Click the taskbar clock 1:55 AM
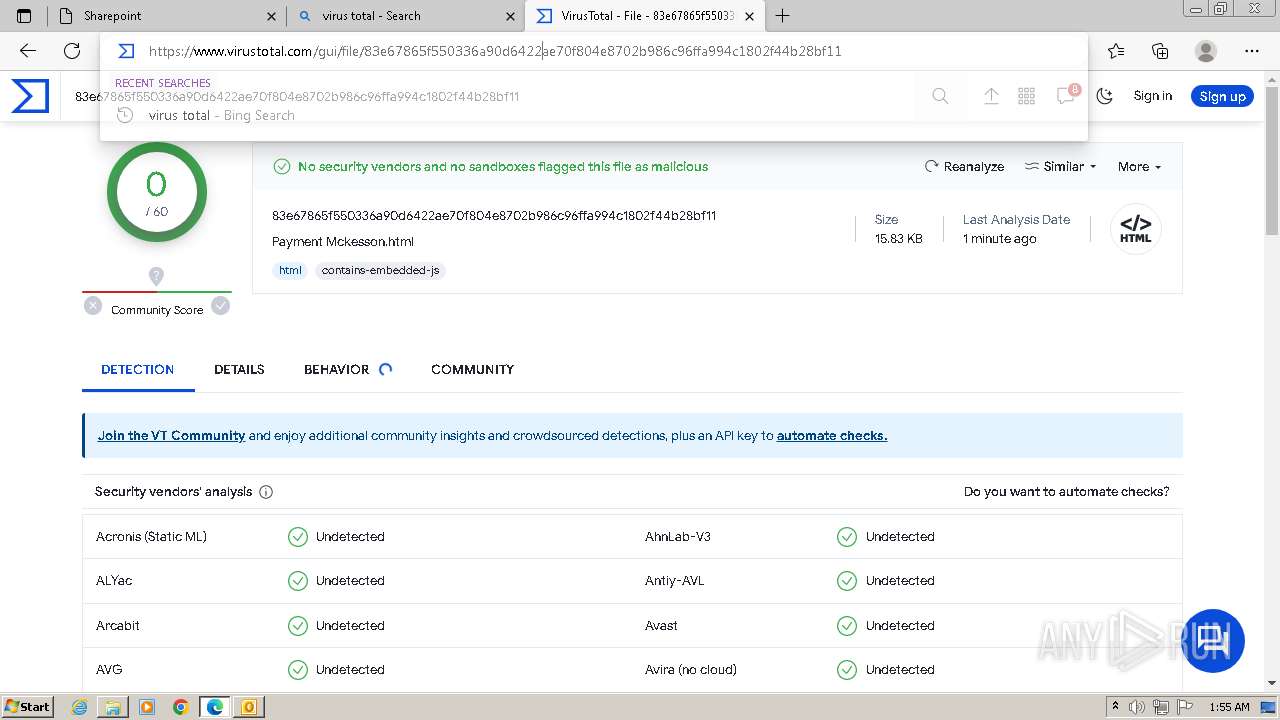1280x720 pixels. pyautogui.click(x=1229, y=707)
